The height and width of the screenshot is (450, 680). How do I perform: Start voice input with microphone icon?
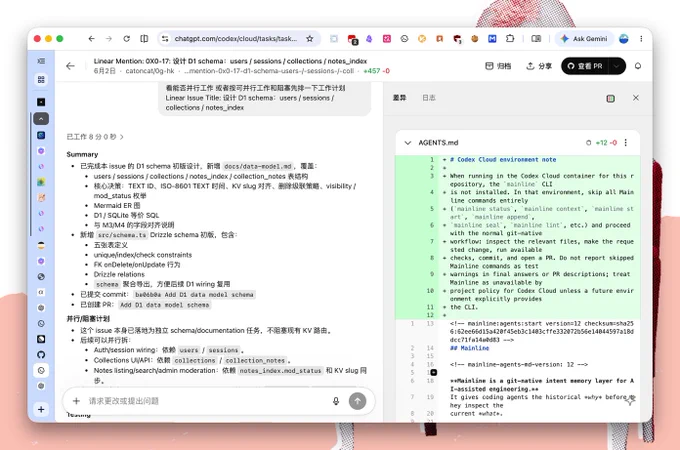pyautogui.click(x=336, y=401)
